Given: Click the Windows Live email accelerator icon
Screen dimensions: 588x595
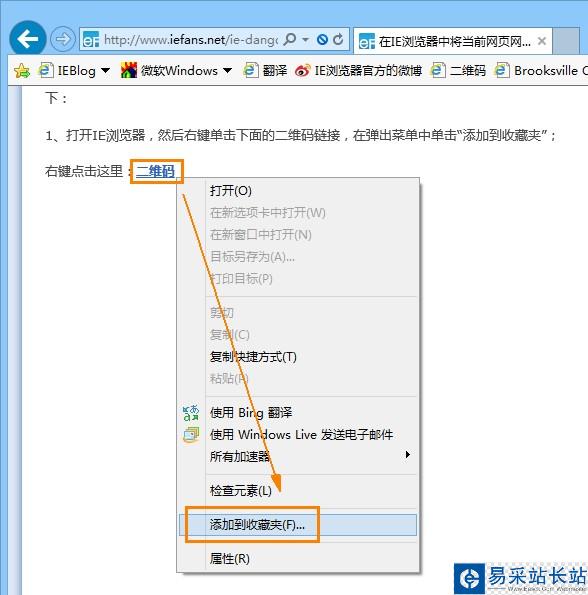Looking at the screenshot, I should pyautogui.click(x=191, y=435).
